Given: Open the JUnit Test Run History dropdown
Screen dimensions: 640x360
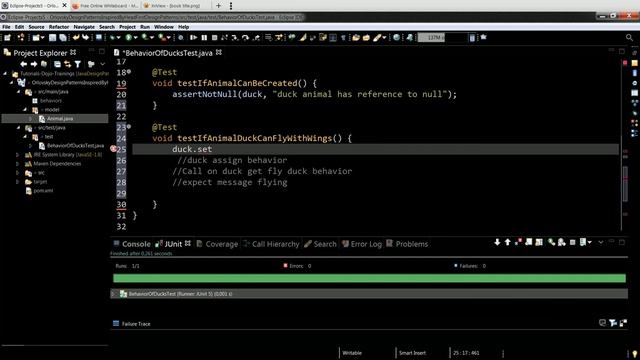Looking at the screenshot, I should pos(590,242).
